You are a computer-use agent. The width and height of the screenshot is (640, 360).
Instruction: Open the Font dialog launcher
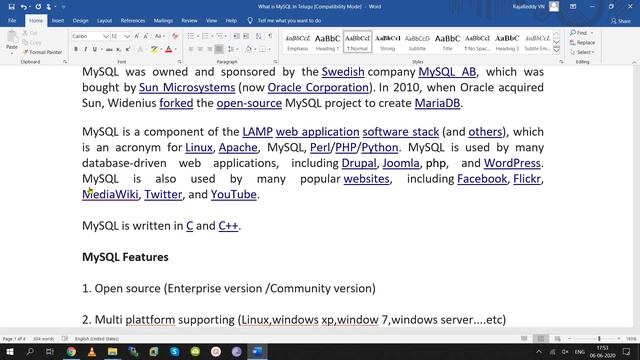[180, 62]
